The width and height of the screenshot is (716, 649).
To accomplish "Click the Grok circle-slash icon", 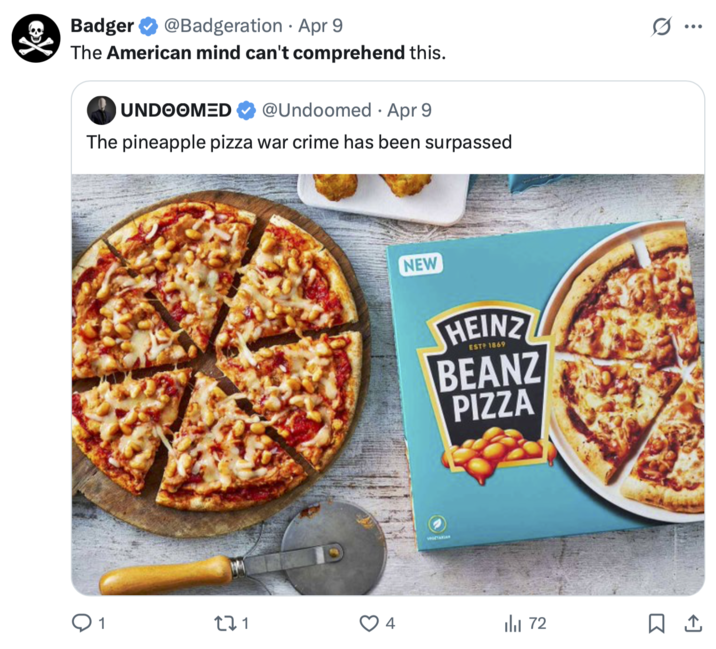I will (x=661, y=27).
